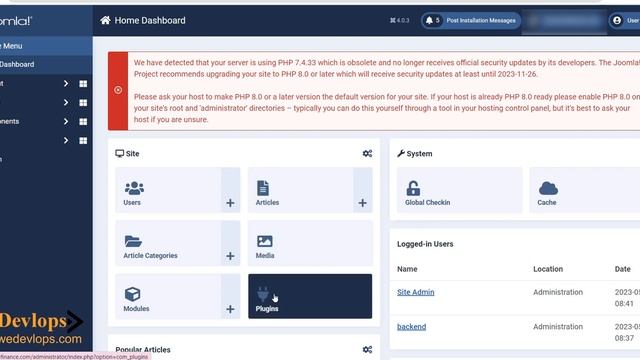The width and height of the screenshot is (640, 360).
Task: Open dashboard grid icon for Components row
Action: tap(83, 122)
